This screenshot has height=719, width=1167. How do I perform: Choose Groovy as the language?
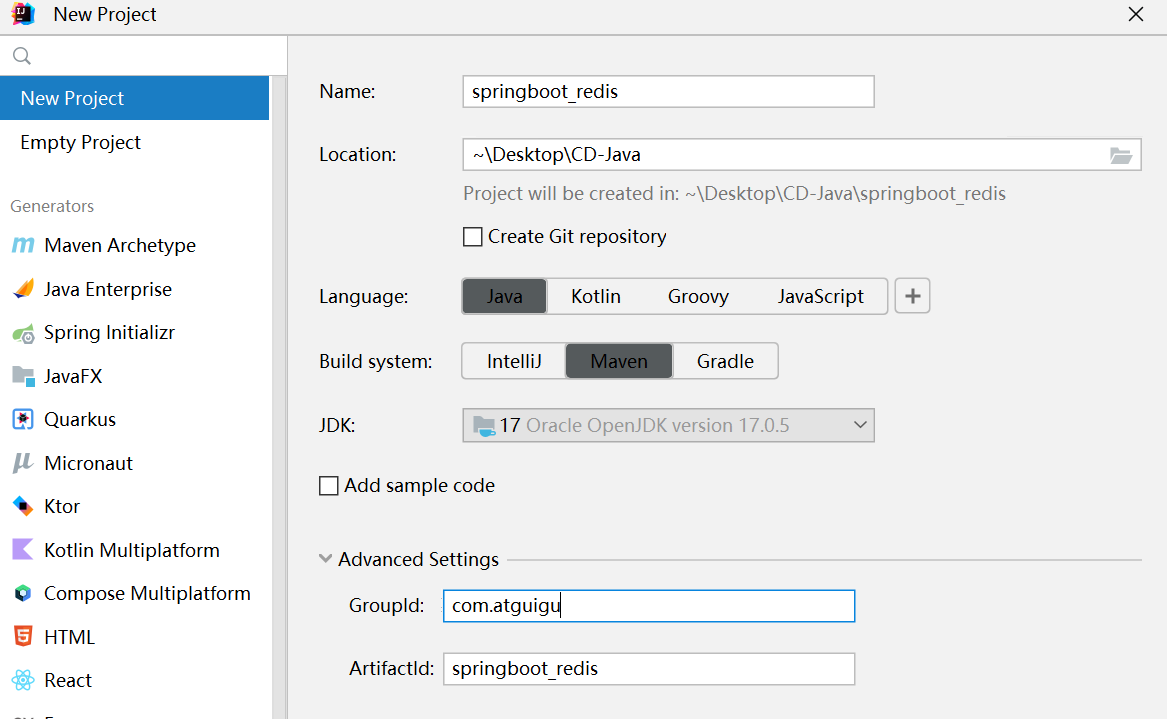[x=698, y=296]
